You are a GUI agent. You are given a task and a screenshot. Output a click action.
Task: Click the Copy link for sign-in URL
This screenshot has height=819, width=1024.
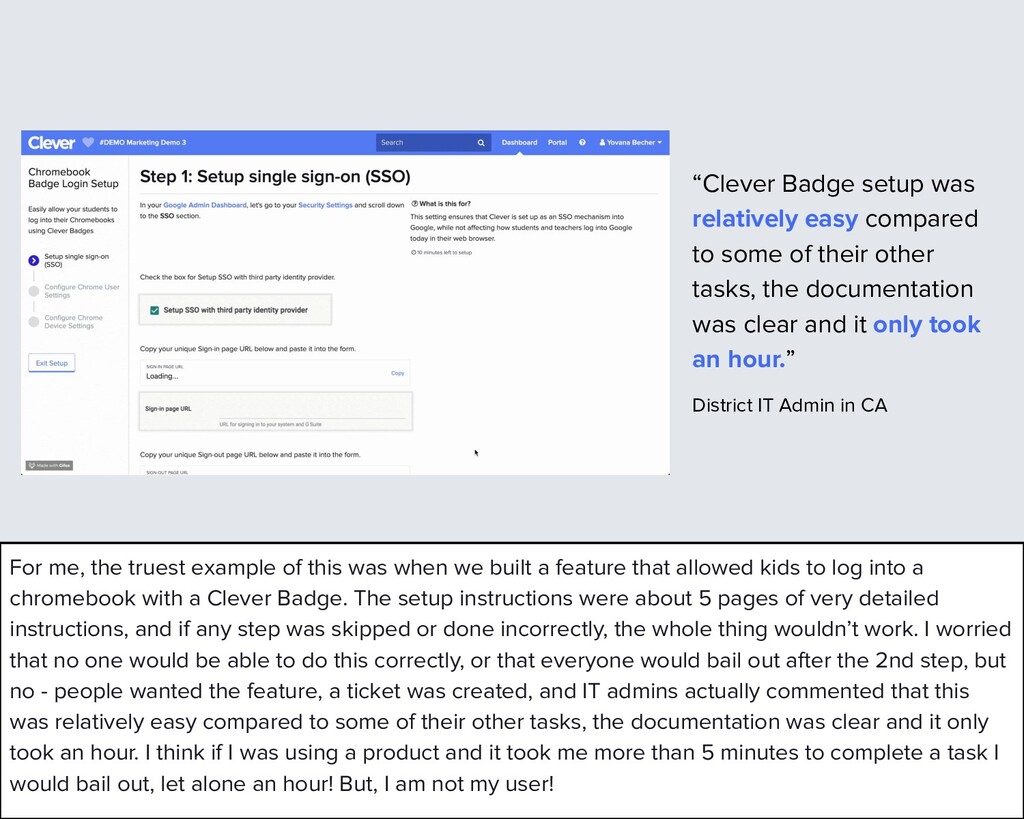coord(398,374)
